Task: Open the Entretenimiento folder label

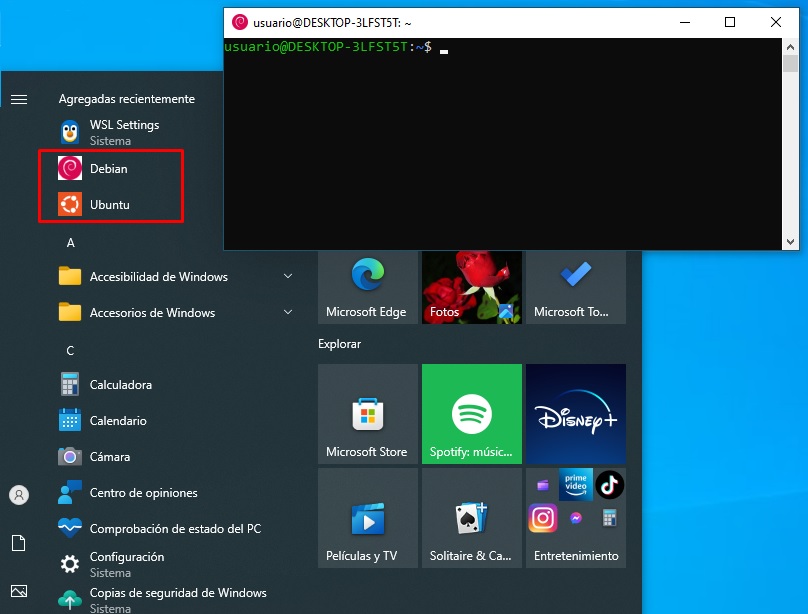Action: [576, 556]
